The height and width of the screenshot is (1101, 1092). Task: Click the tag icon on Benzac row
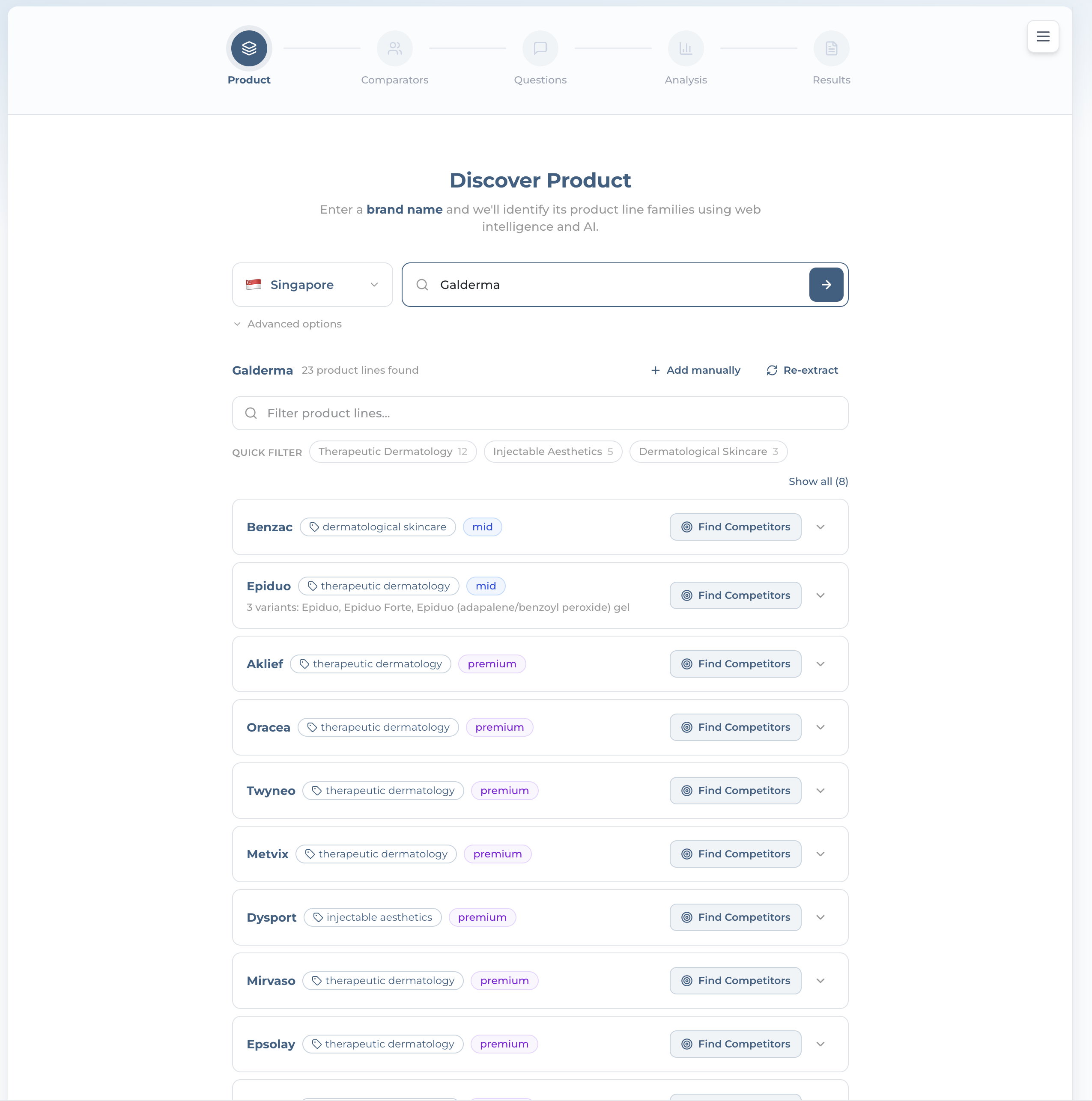point(313,527)
